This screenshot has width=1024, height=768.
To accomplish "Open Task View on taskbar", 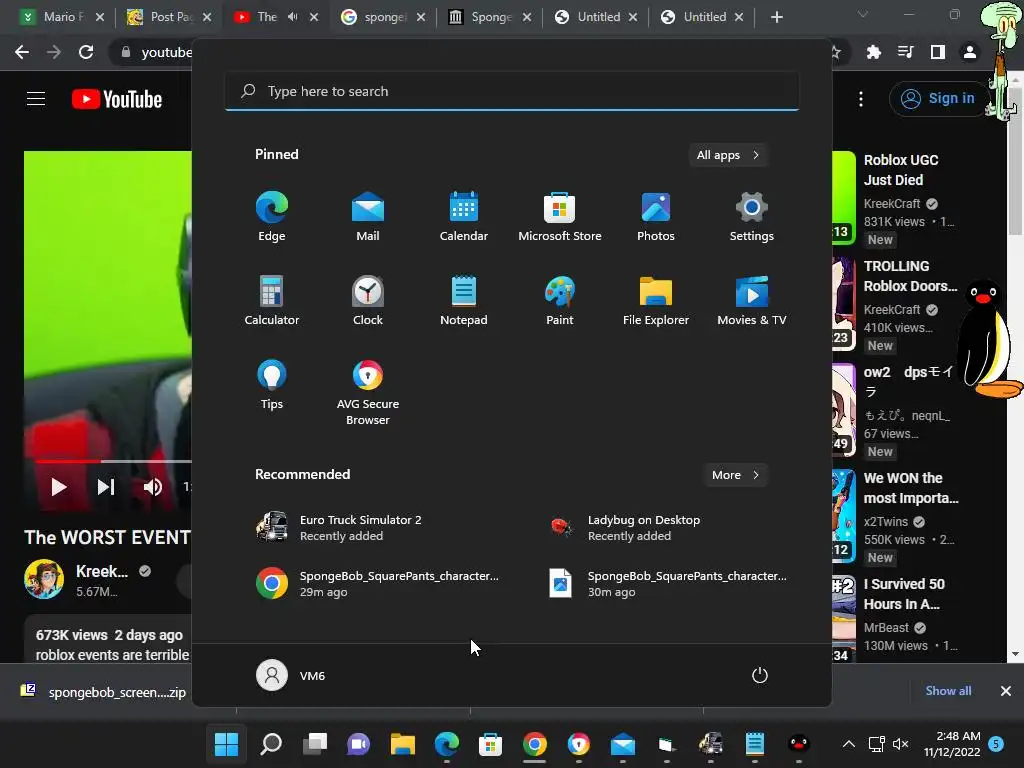I will (x=315, y=744).
